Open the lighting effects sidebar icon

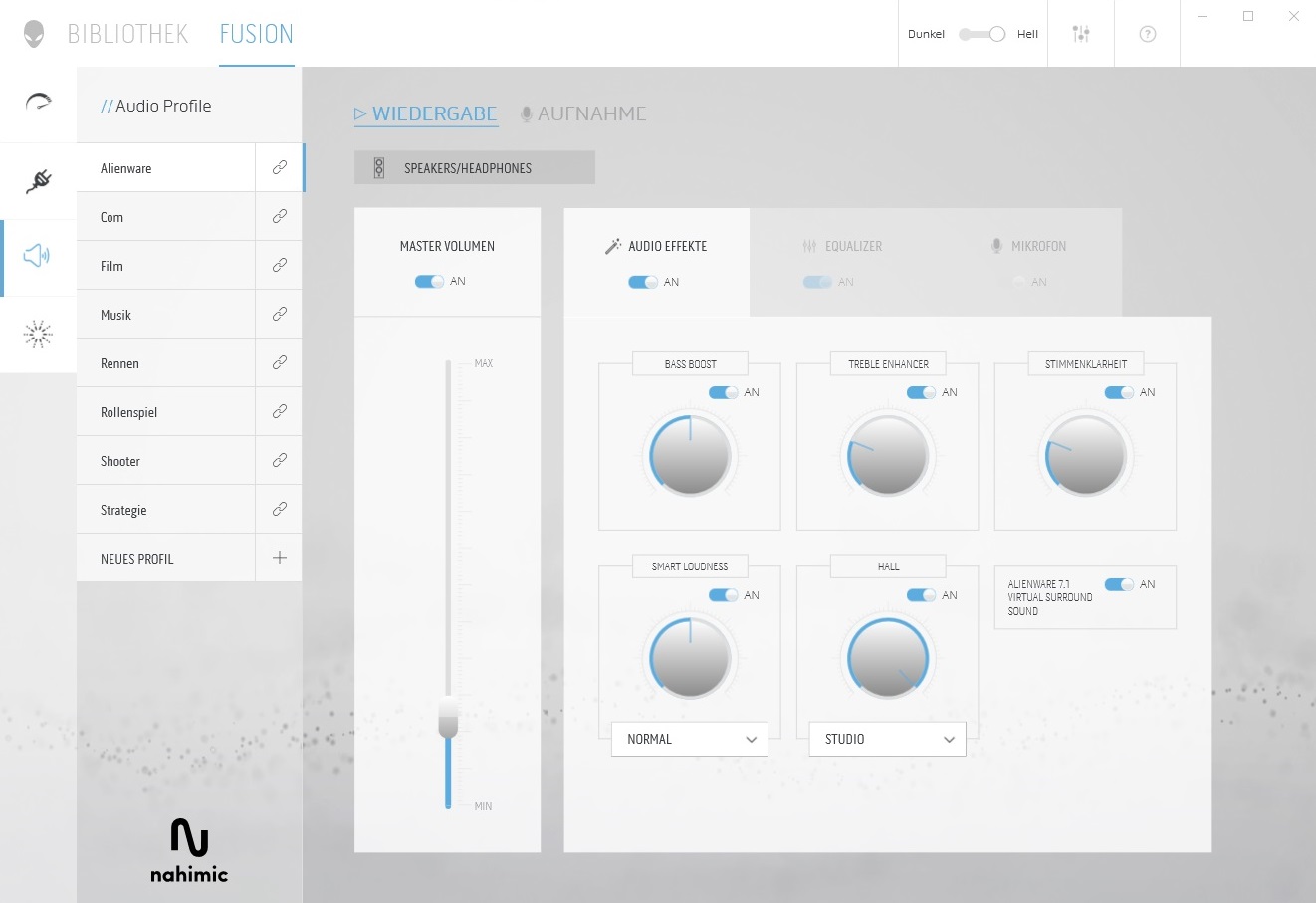tap(38, 335)
